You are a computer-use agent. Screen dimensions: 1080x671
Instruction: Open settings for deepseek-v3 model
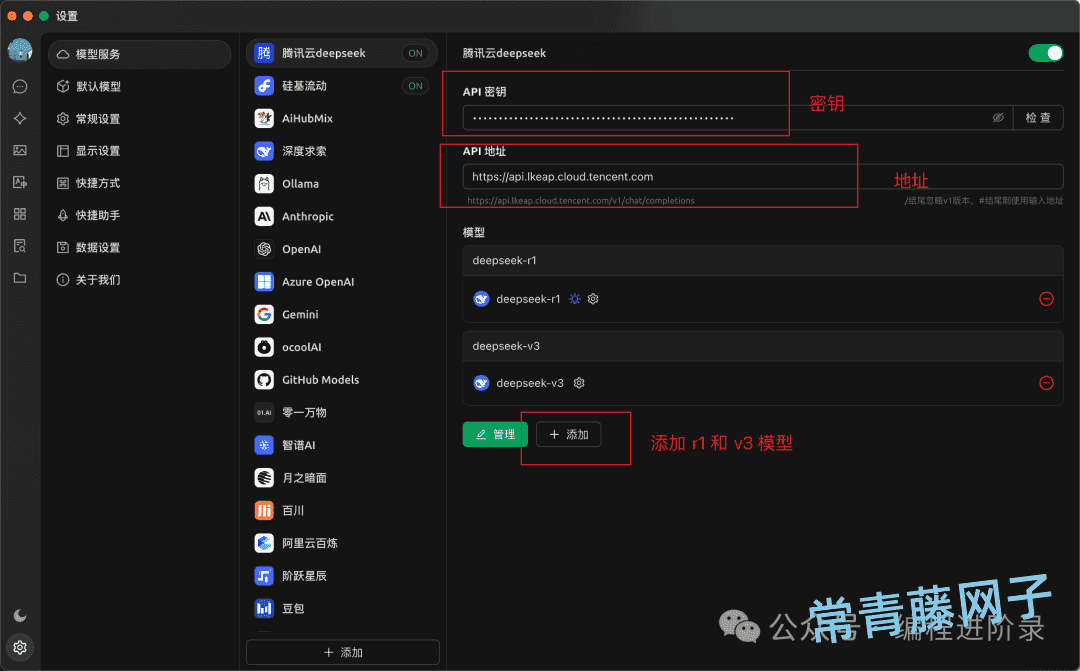[579, 383]
